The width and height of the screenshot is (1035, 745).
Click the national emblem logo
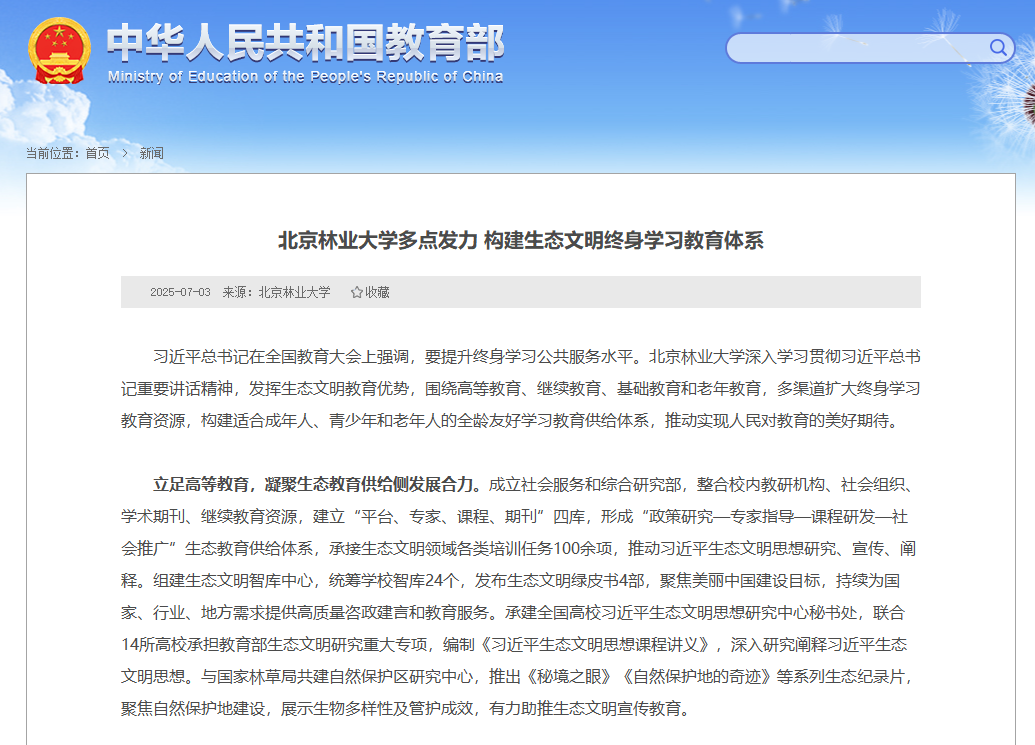pos(59,52)
